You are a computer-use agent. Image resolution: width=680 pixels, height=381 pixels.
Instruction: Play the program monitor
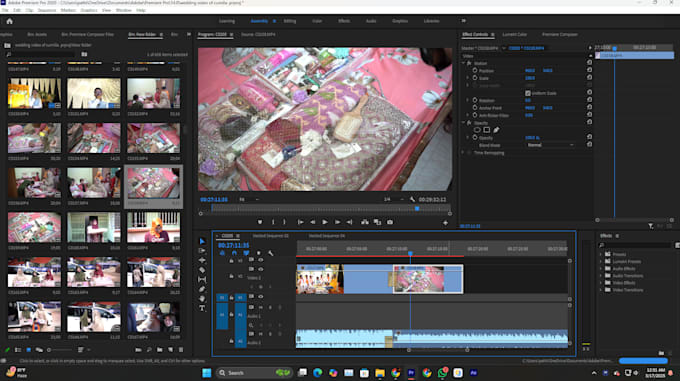coord(325,222)
